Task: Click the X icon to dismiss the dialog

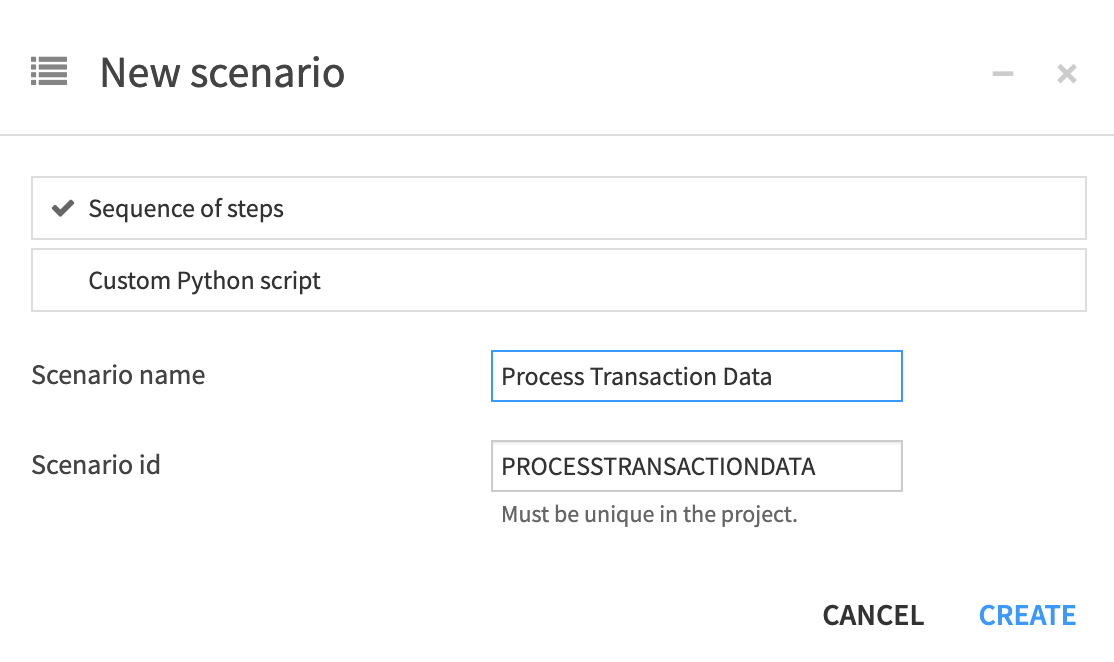Action: [1066, 73]
